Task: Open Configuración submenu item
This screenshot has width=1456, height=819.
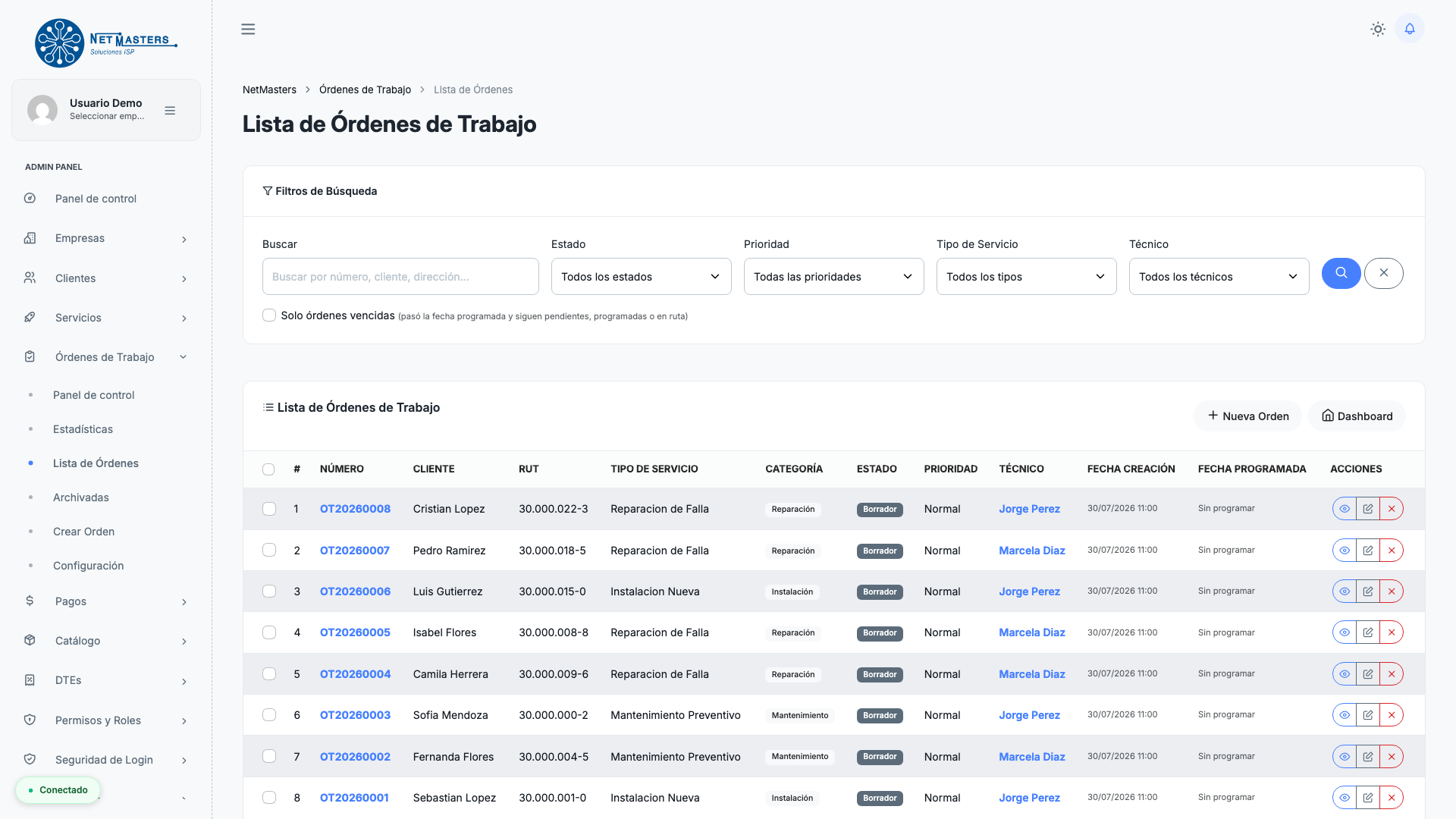Action: coord(88,566)
